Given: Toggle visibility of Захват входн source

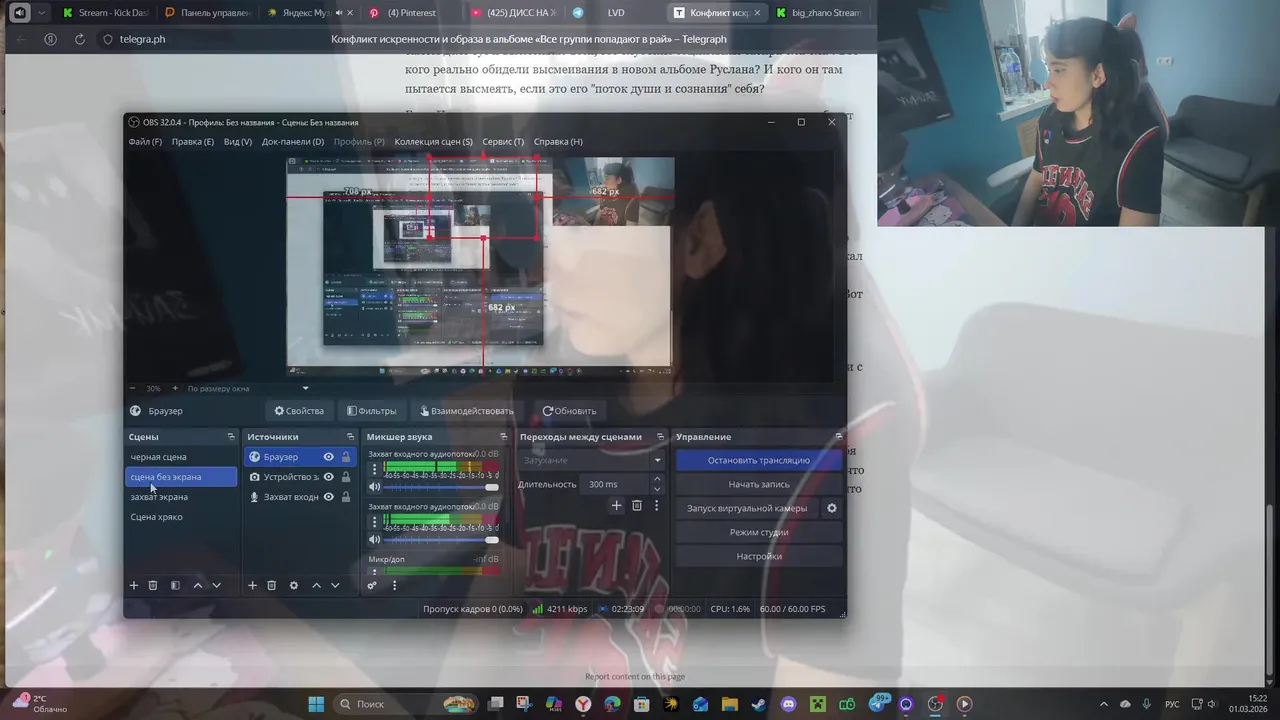Looking at the screenshot, I should (328, 497).
